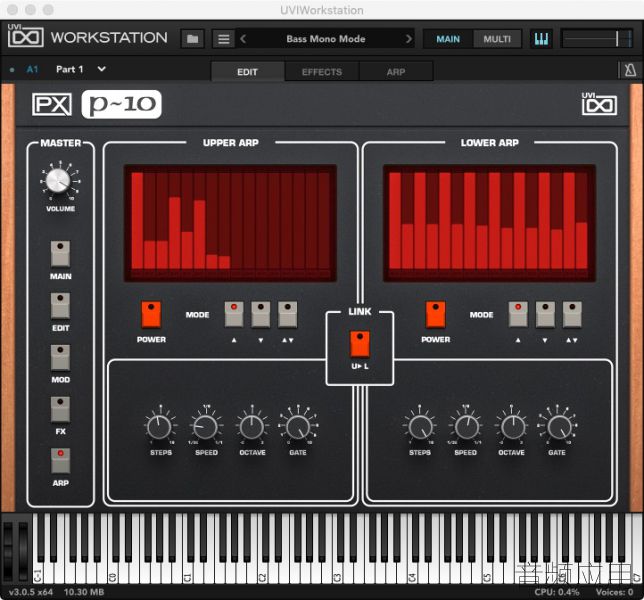Open the EFFECTS tab
The width and height of the screenshot is (644, 600).
[322, 72]
